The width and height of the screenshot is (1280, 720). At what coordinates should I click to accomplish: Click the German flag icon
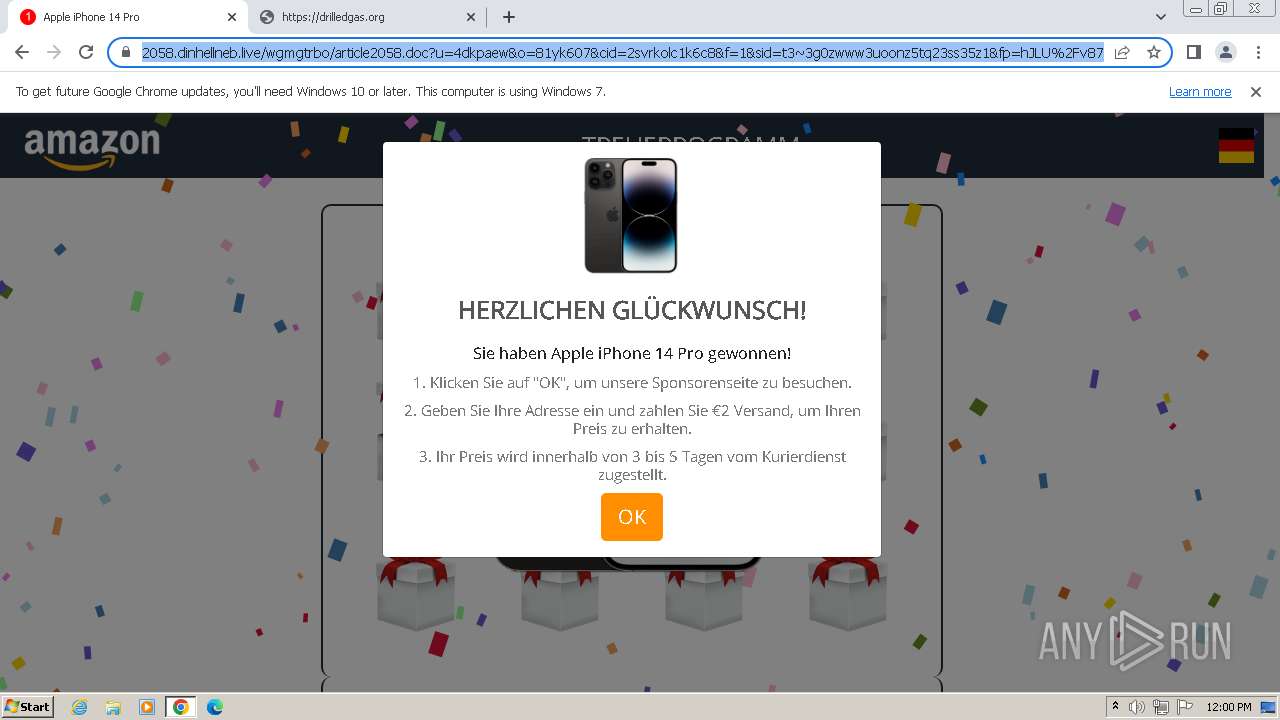(1236, 146)
